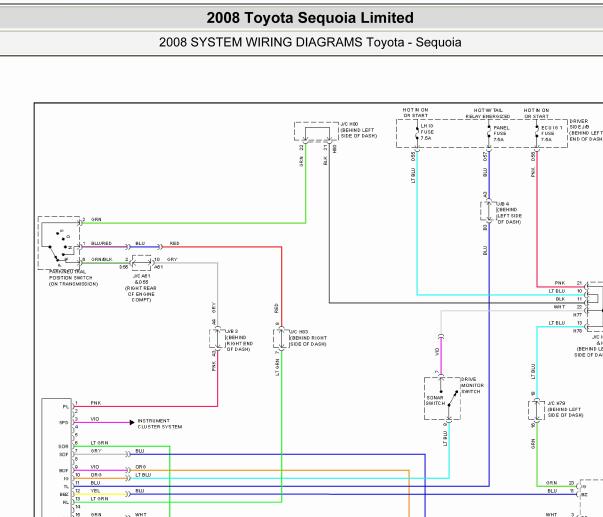Viewport: 603px width, 517px height.
Task: Click the ECU IG 1 fuse symbol
Action: pos(537,133)
